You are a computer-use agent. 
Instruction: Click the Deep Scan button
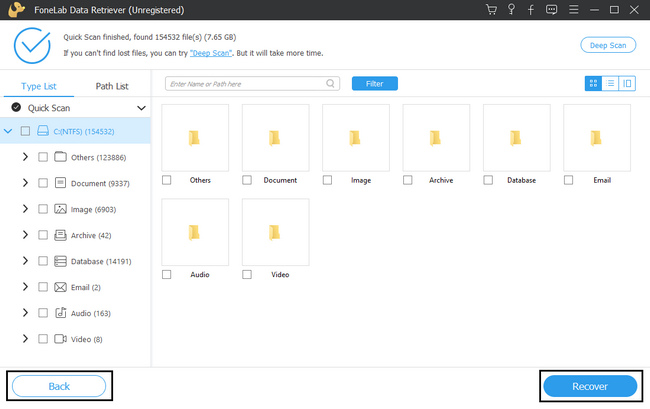point(608,45)
